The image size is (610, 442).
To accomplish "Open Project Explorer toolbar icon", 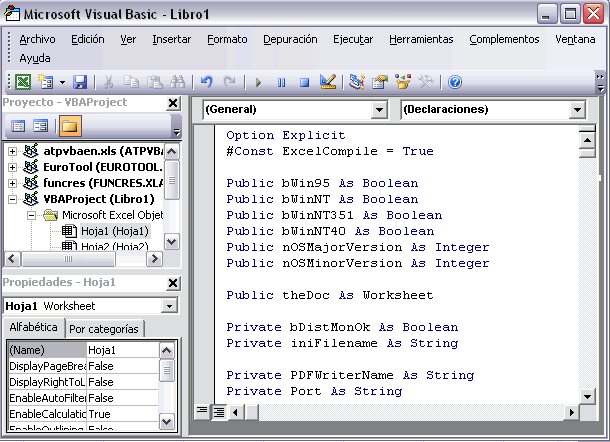I will (356, 82).
